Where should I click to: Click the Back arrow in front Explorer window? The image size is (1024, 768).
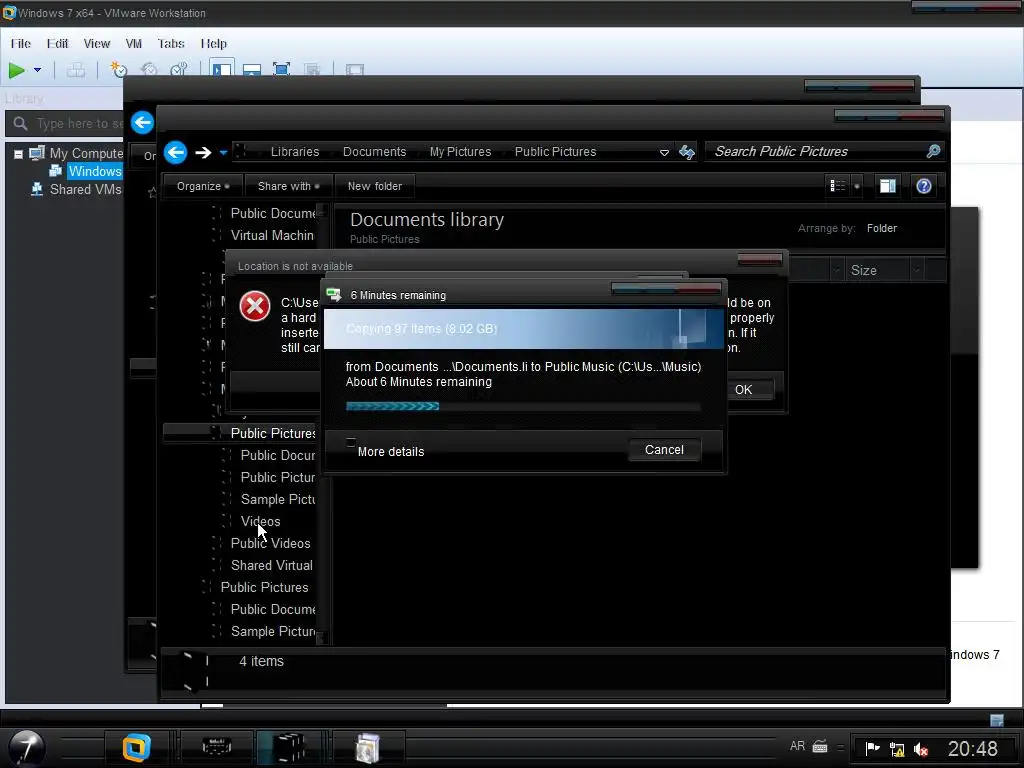[175, 152]
